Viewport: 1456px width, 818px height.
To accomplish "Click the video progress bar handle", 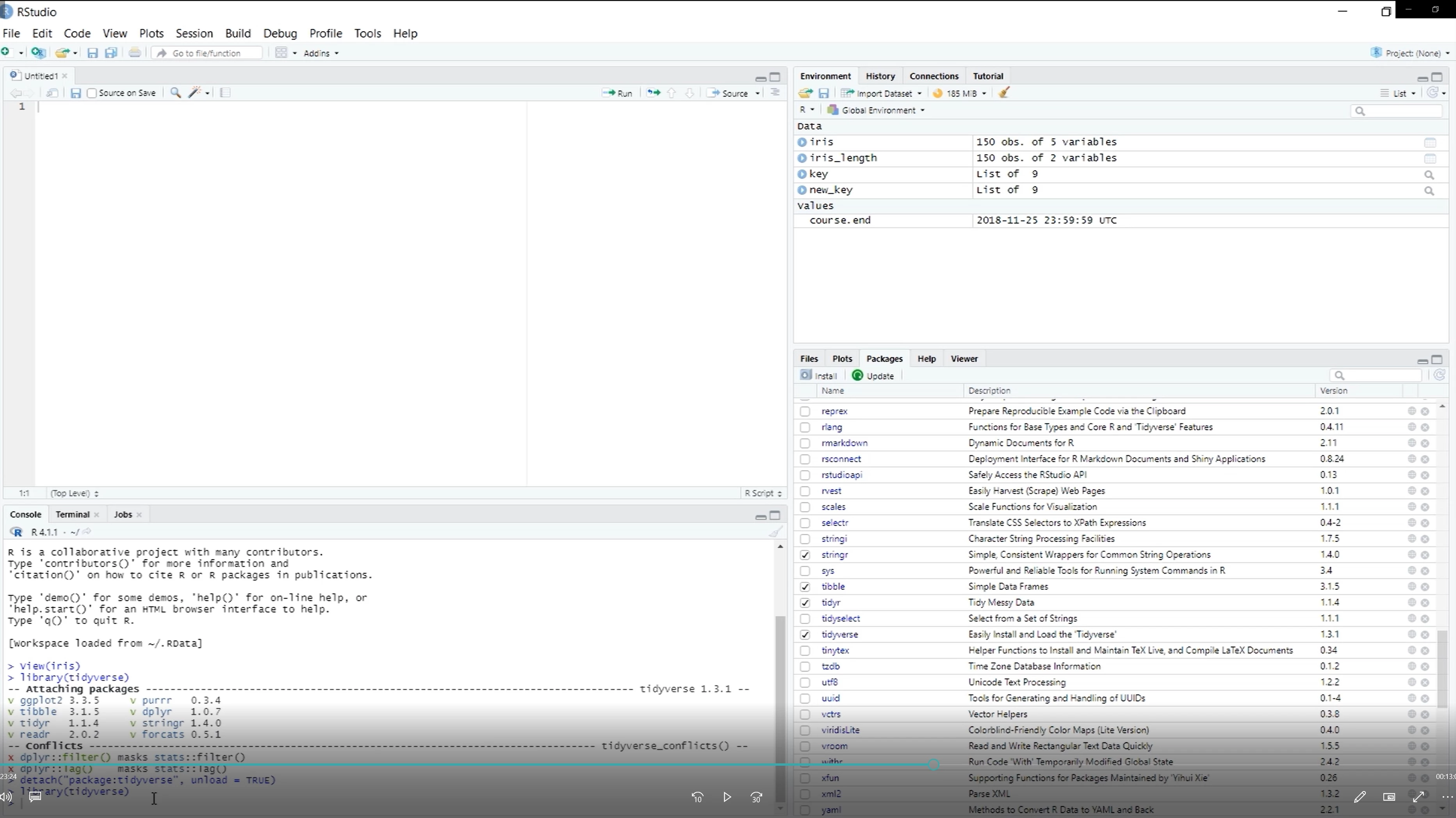I will pyautogui.click(x=934, y=765).
